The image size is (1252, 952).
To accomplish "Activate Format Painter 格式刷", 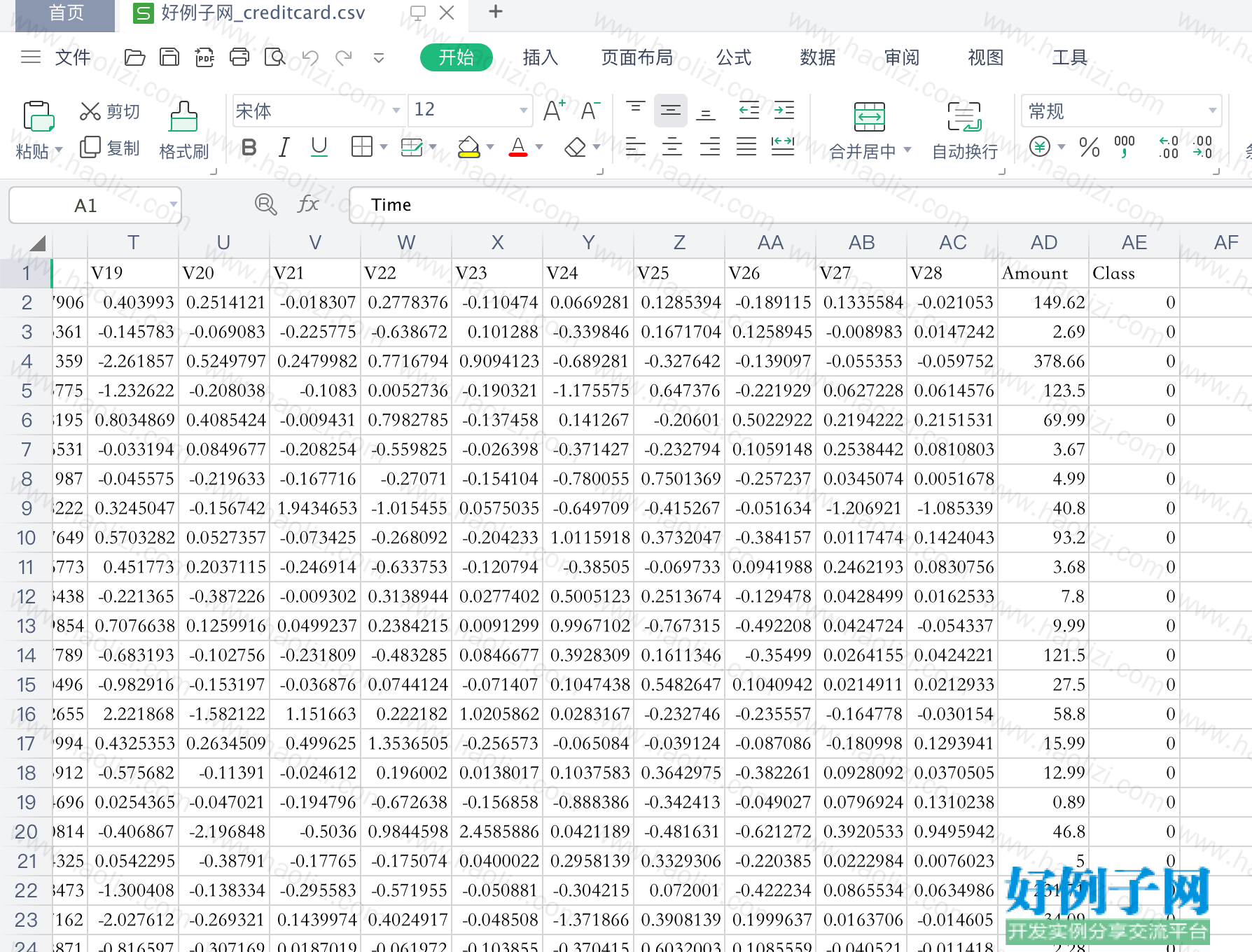I will point(183,131).
